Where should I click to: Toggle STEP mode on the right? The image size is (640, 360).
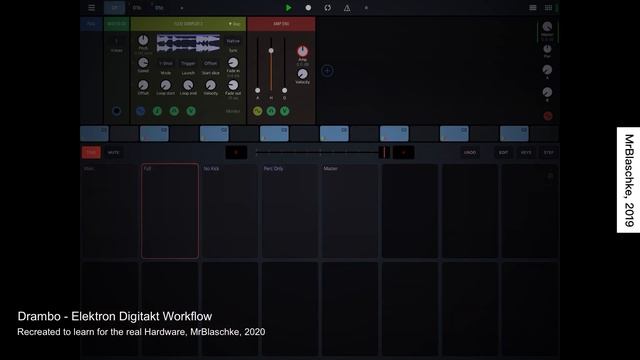click(x=549, y=153)
